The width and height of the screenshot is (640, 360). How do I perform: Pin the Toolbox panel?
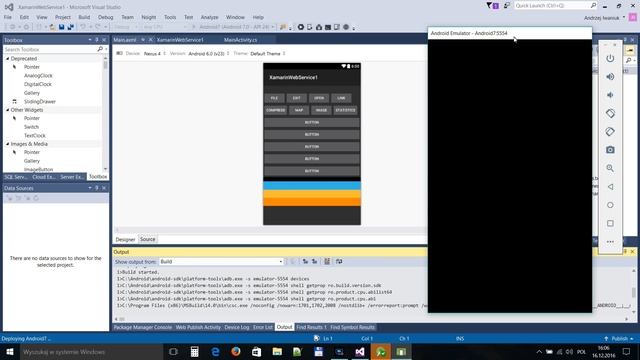97,40
